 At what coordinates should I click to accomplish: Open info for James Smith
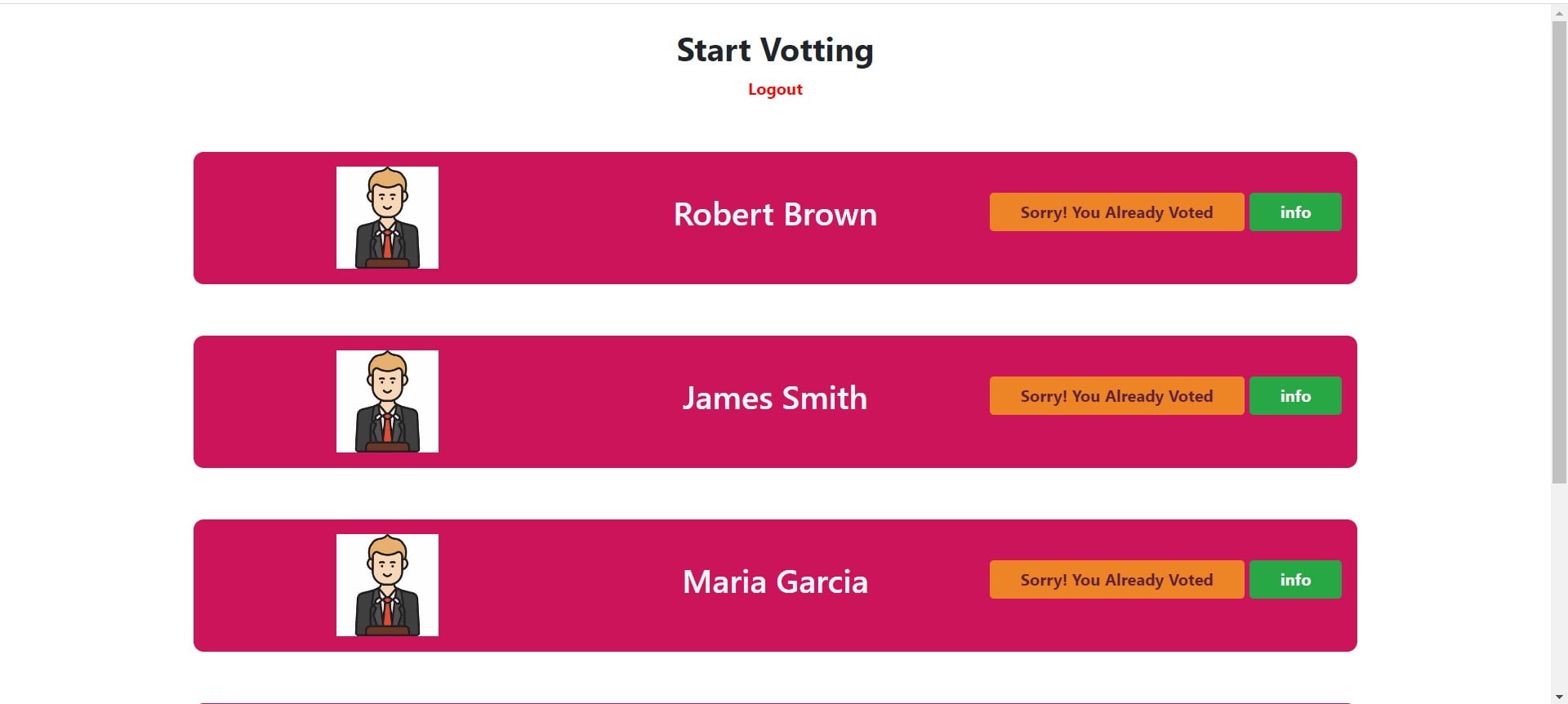point(1295,395)
